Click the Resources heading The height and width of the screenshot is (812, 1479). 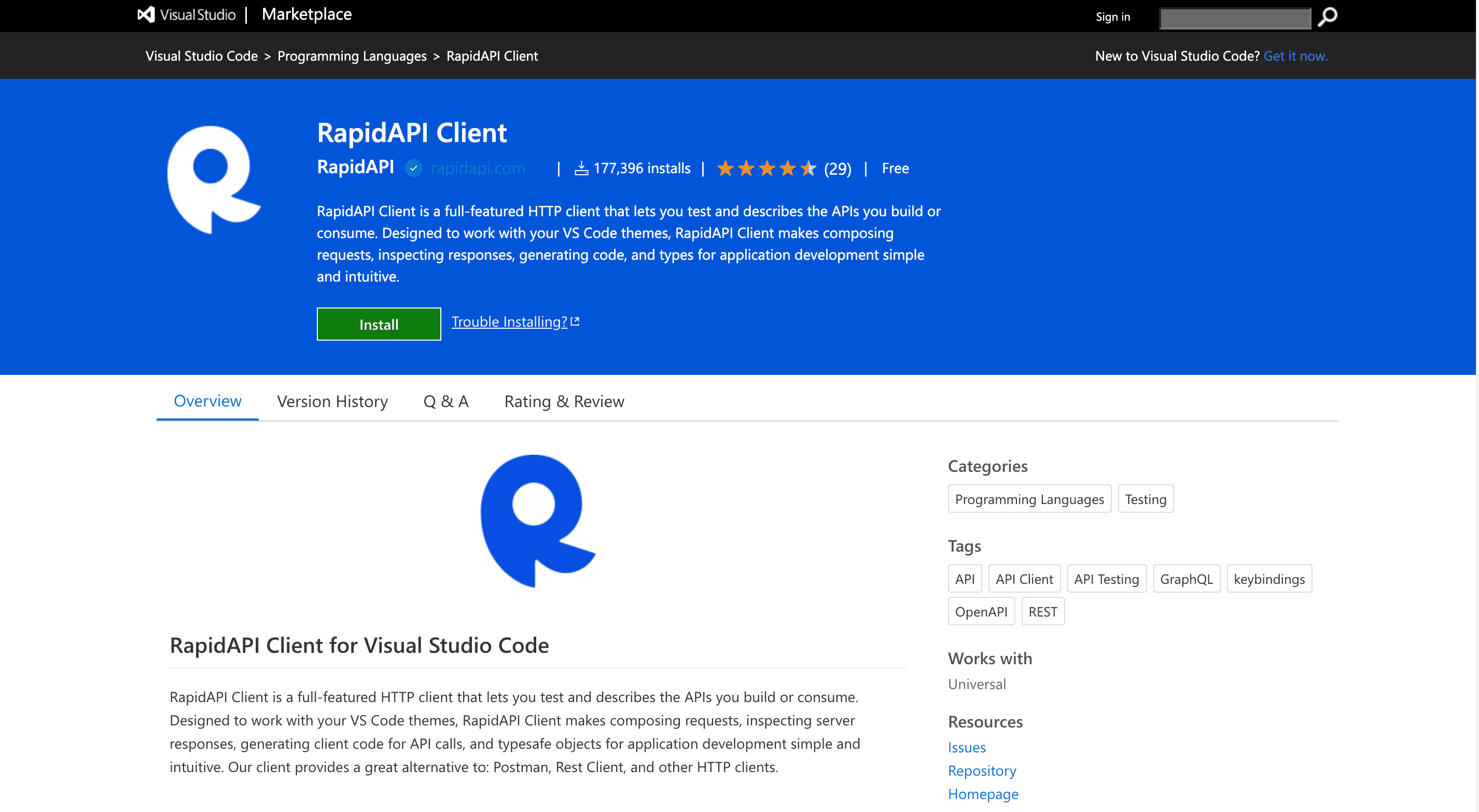pos(985,721)
